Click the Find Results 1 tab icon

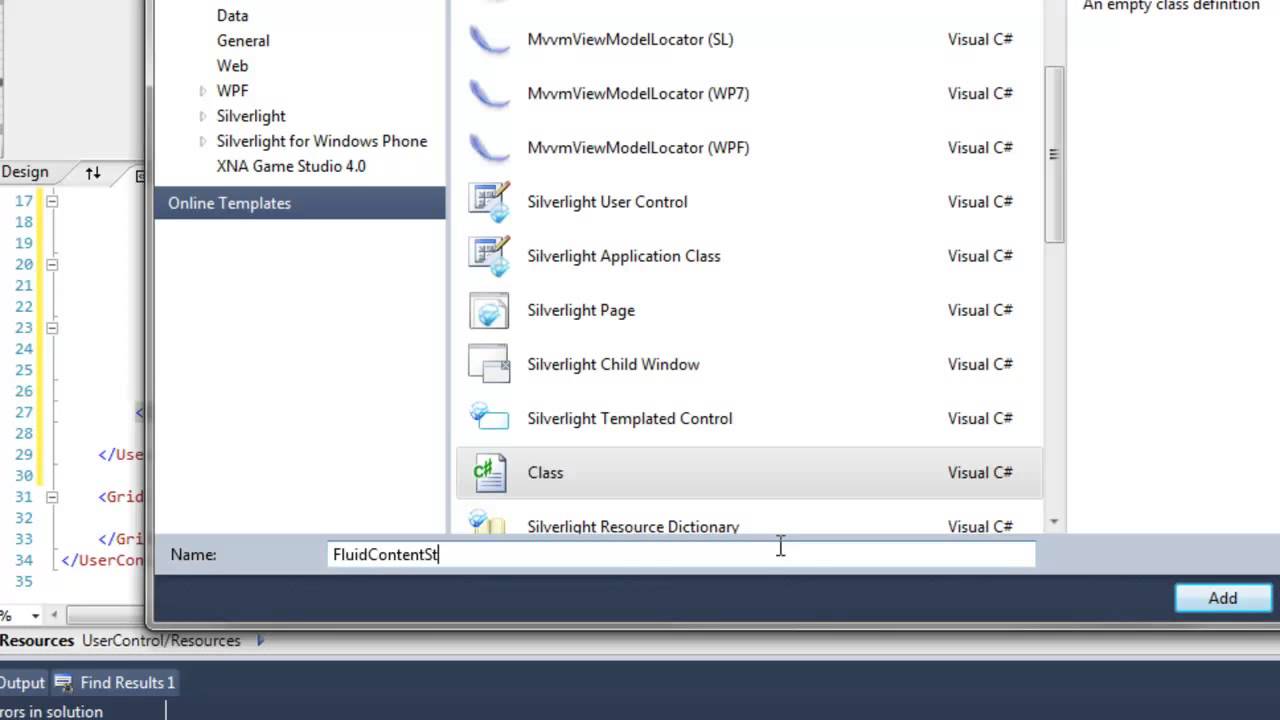coord(64,683)
